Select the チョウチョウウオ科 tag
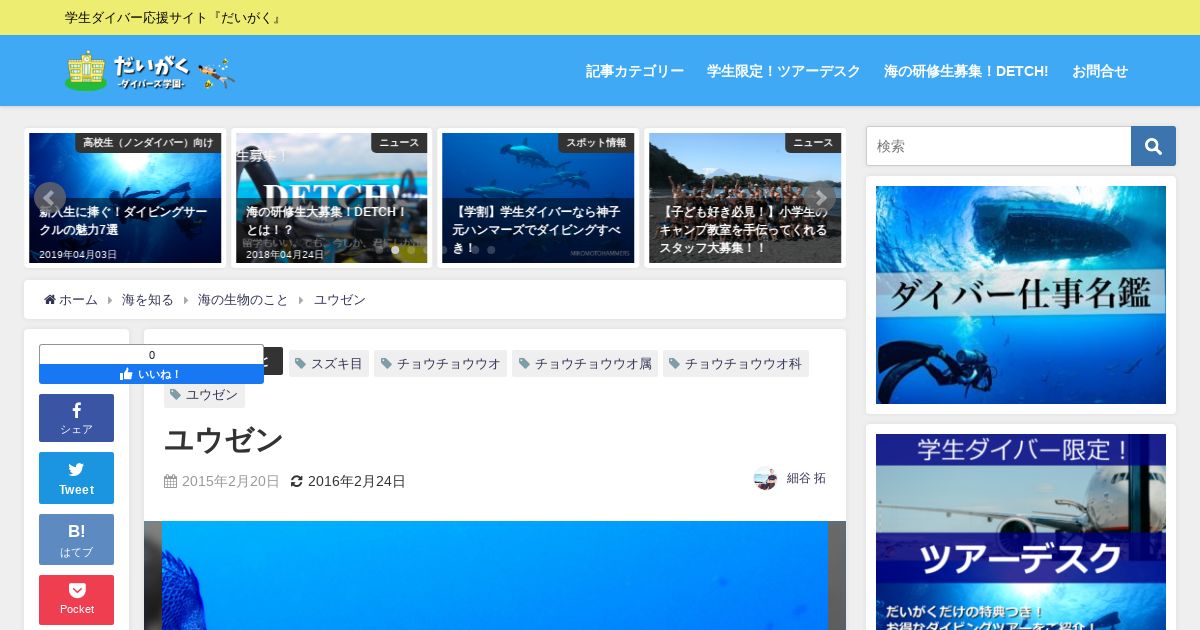The height and width of the screenshot is (630, 1200). [736, 363]
